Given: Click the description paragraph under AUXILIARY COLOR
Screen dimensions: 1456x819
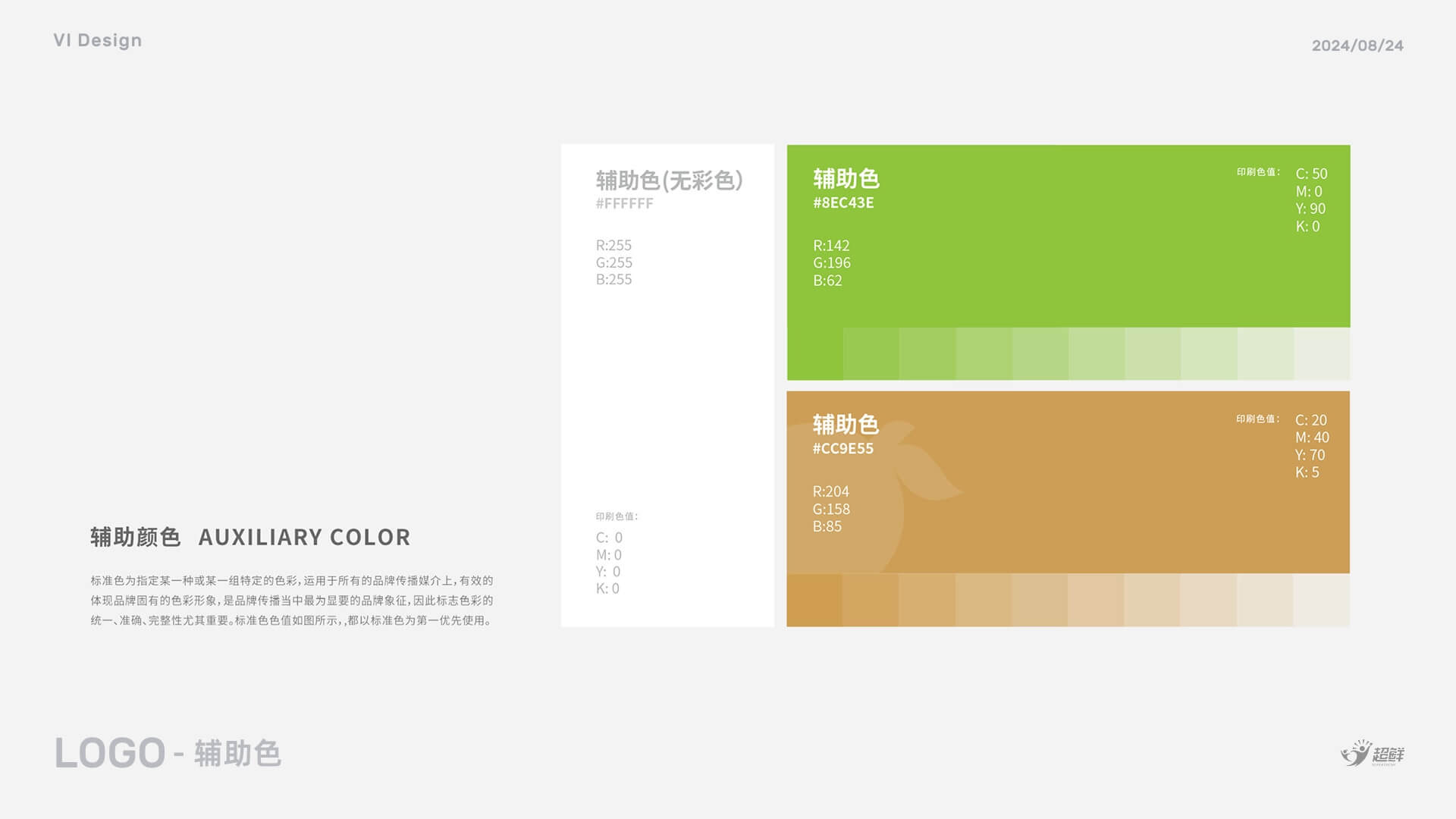Looking at the screenshot, I should tap(292, 601).
